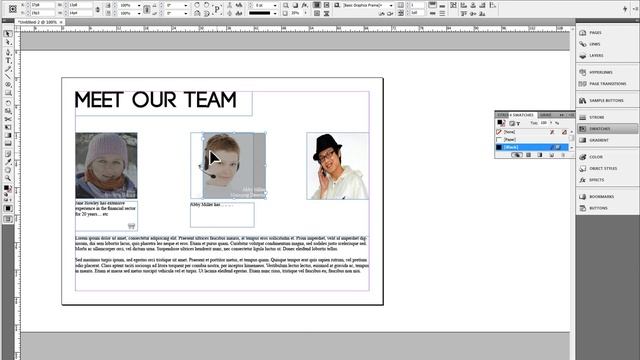
Task: Click the Swatches tab in the floating panel
Action: 522,115
